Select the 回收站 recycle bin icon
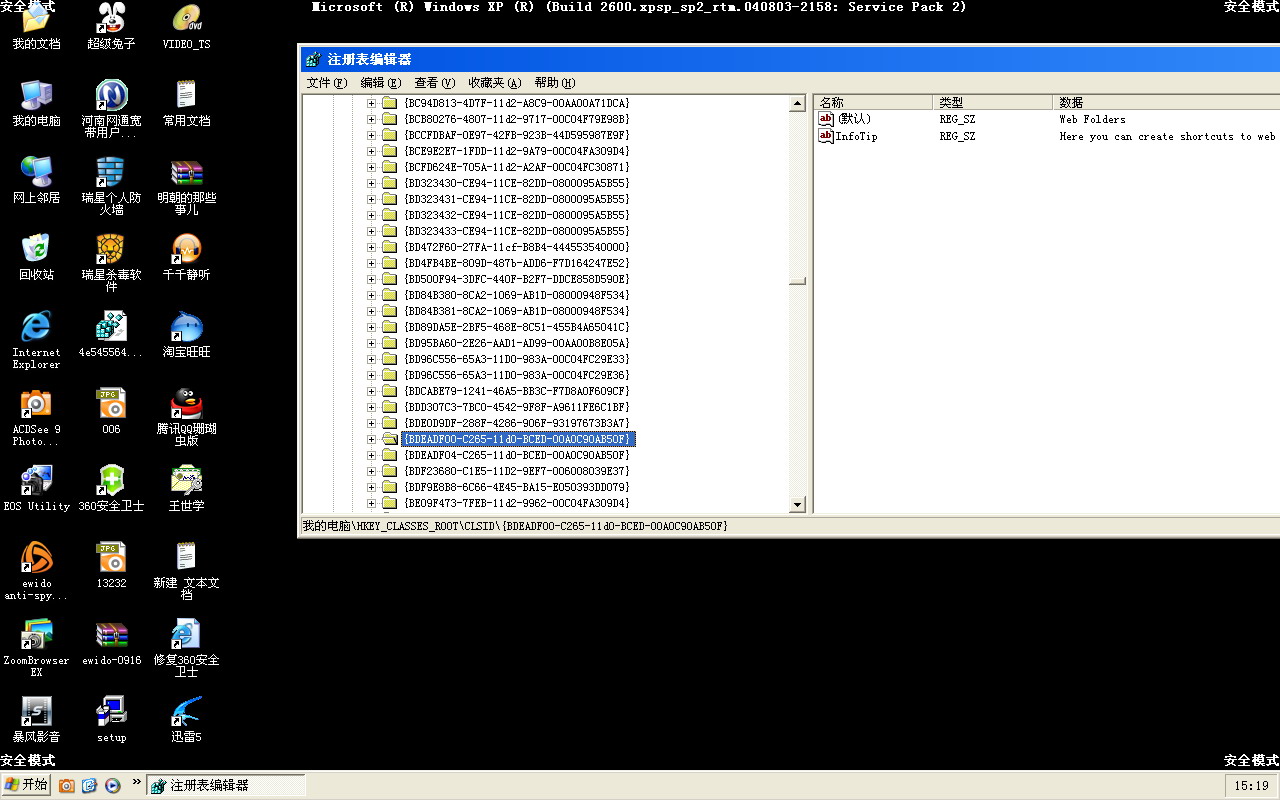This screenshot has width=1280, height=800. (x=36, y=249)
